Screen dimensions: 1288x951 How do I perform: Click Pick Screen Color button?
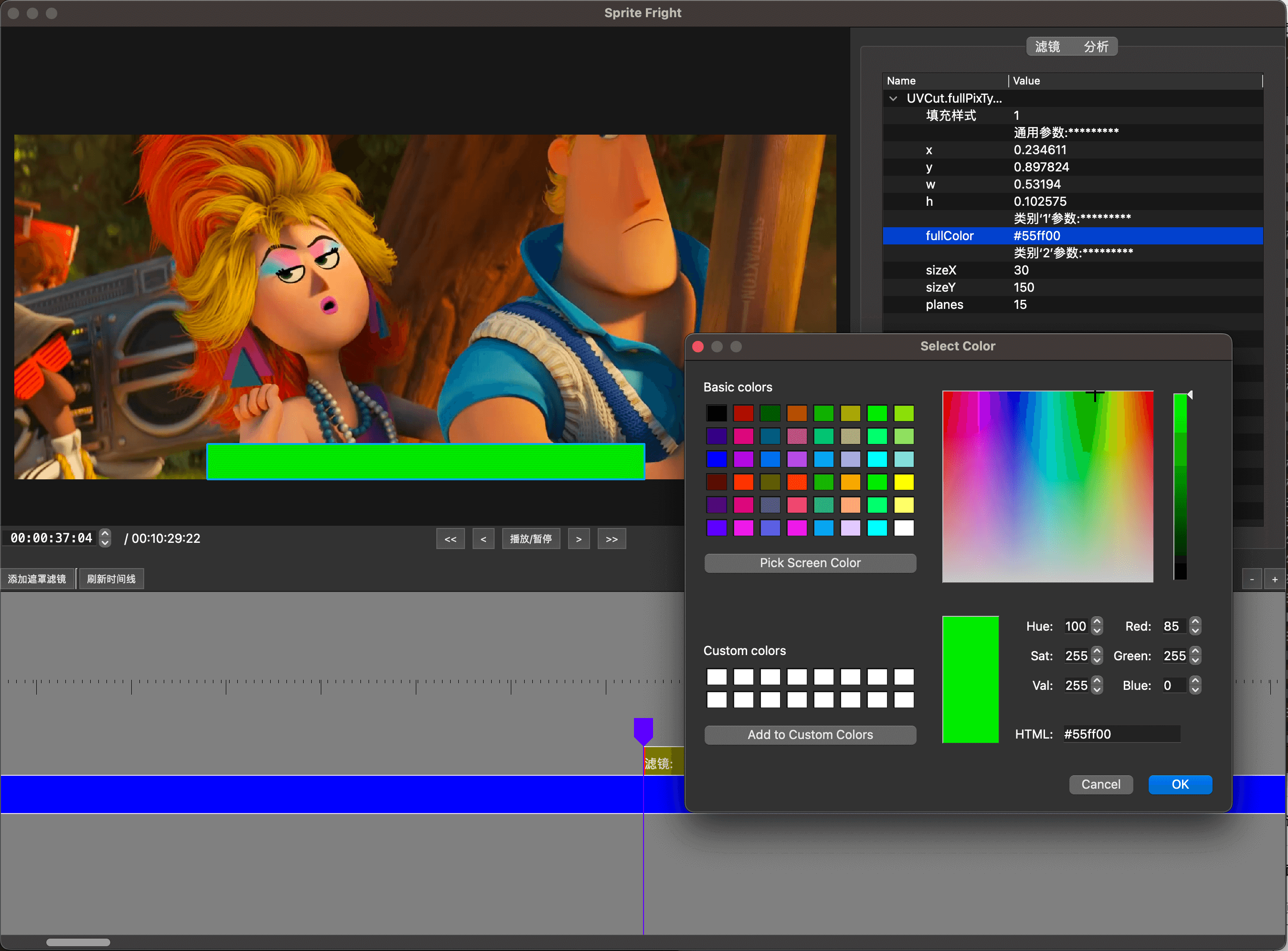click(x=810, y=563)
